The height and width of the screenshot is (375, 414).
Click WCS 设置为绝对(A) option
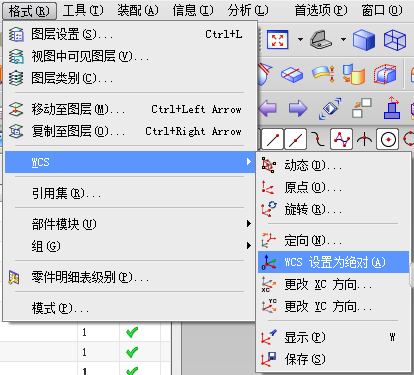[x=333, y=262]
